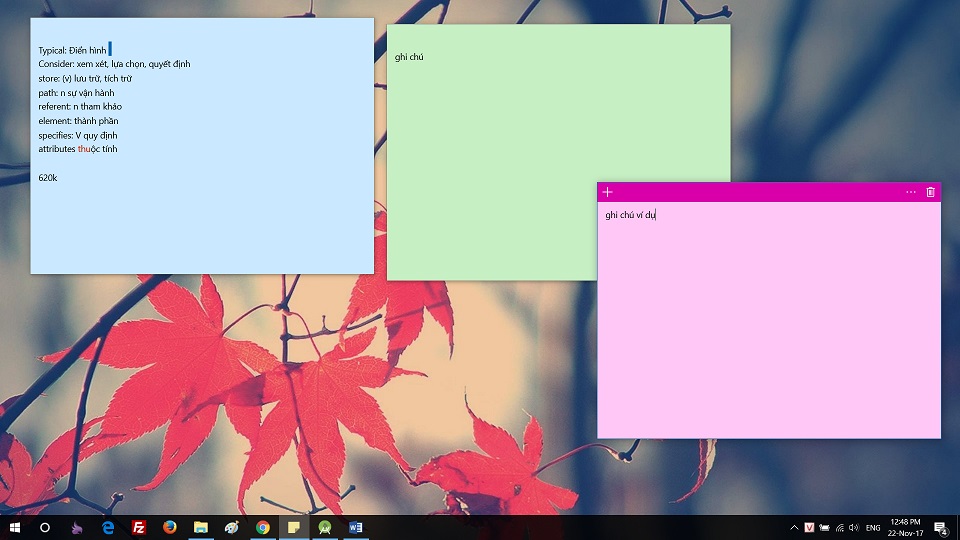
Task: Place cursor after "ghi chú ví dụ" text
Action: coord(657,215)
